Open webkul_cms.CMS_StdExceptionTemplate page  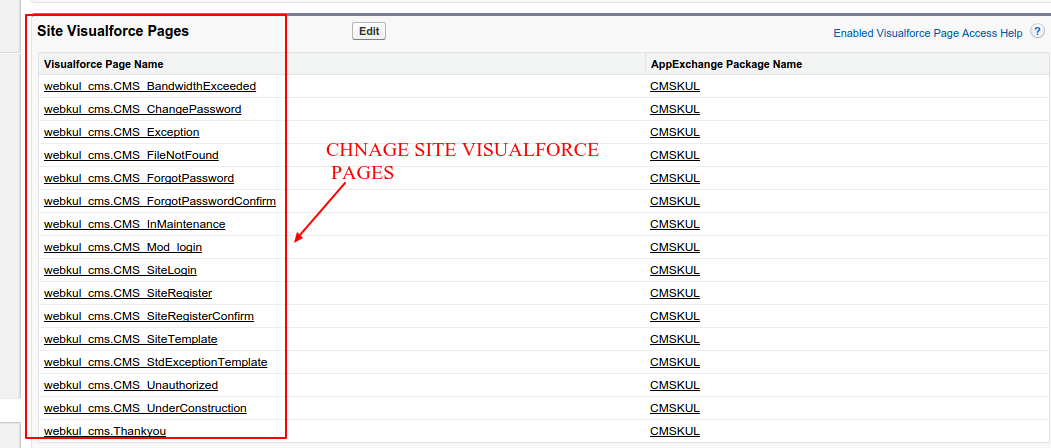click(156, 362)
